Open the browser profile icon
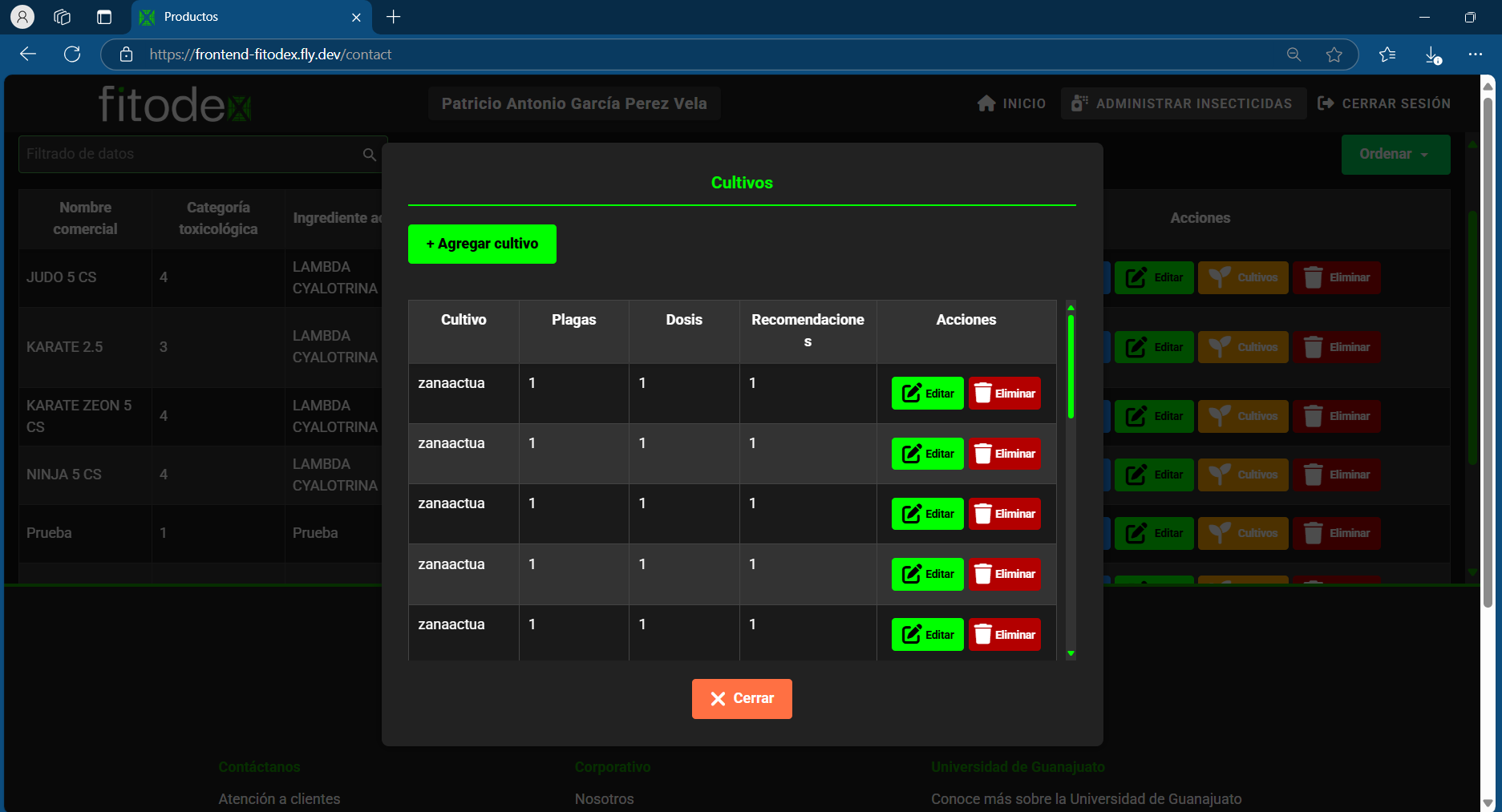The image size is (1502, 812). [x=22, y=17]
